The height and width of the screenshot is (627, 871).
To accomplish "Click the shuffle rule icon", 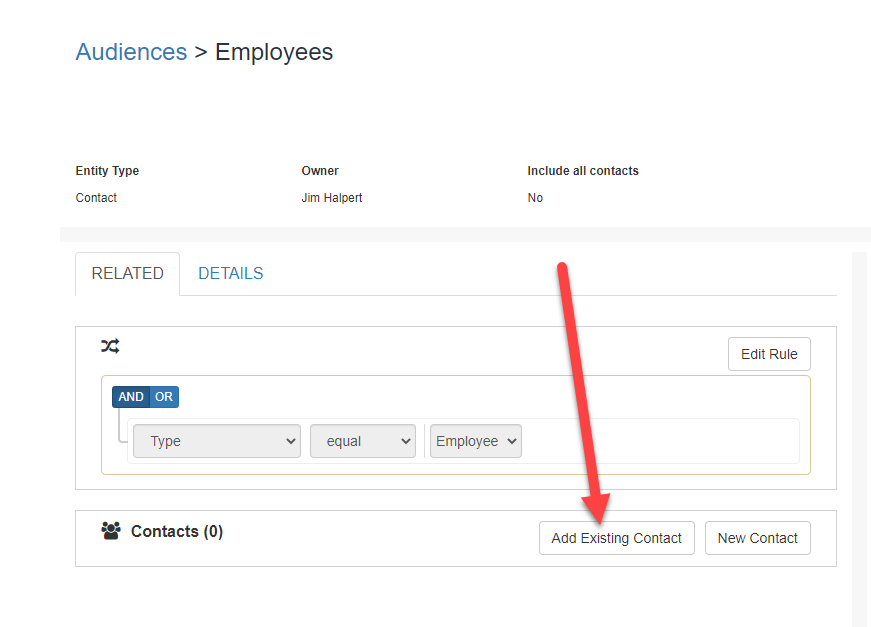I will [110, 346].
